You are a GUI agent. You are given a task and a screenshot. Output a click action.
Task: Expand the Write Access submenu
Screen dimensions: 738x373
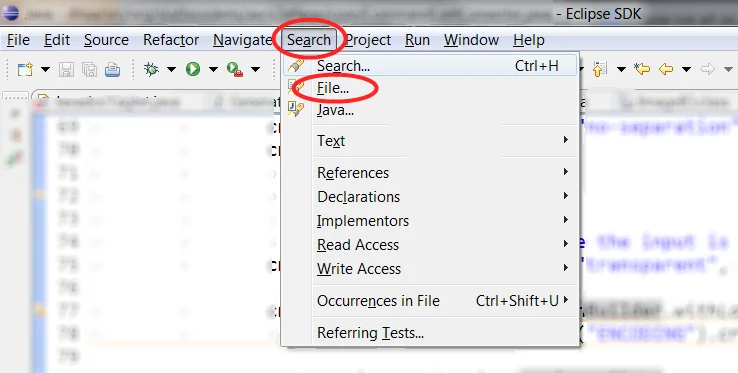430,268
